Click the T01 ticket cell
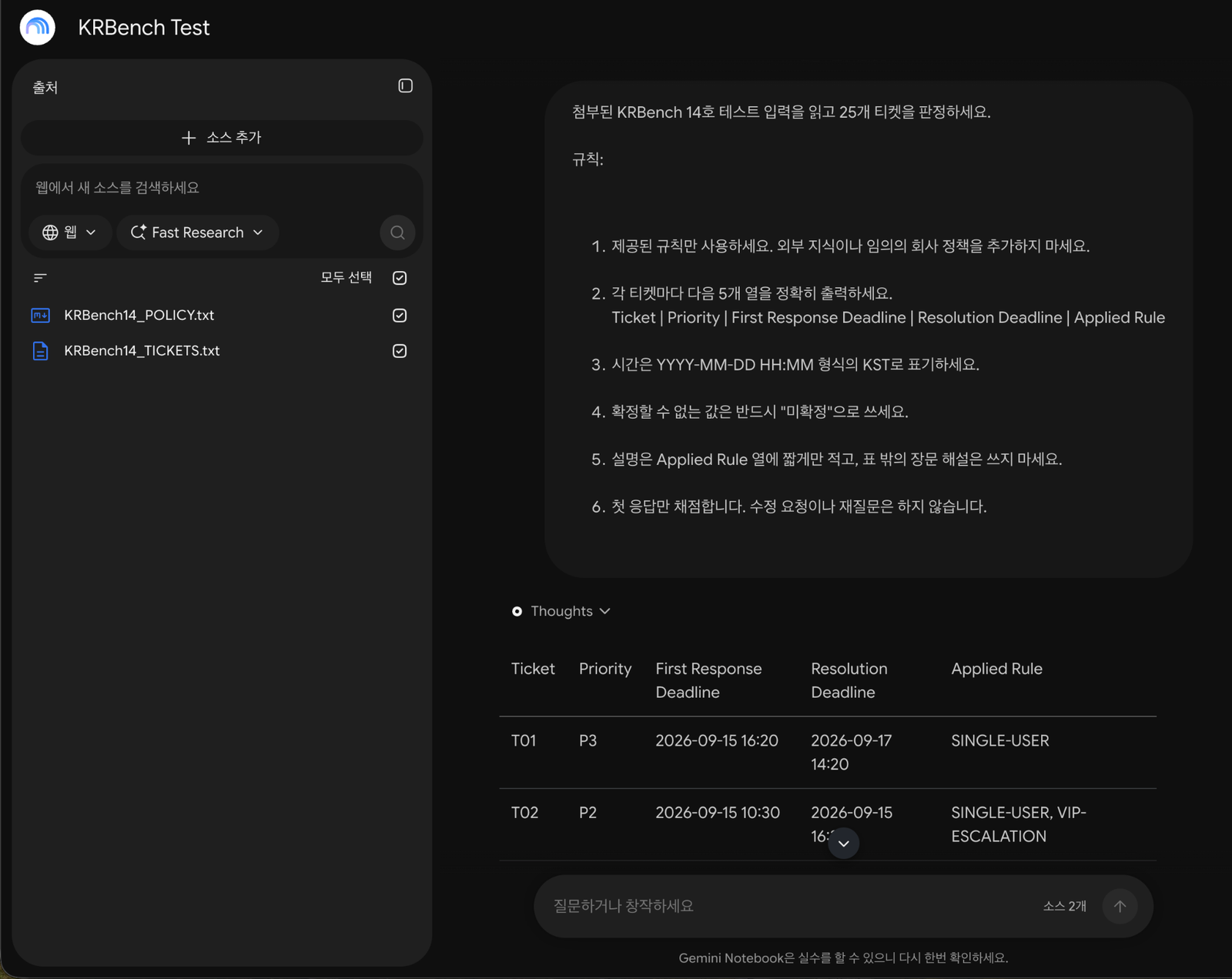 coord(524,740)
